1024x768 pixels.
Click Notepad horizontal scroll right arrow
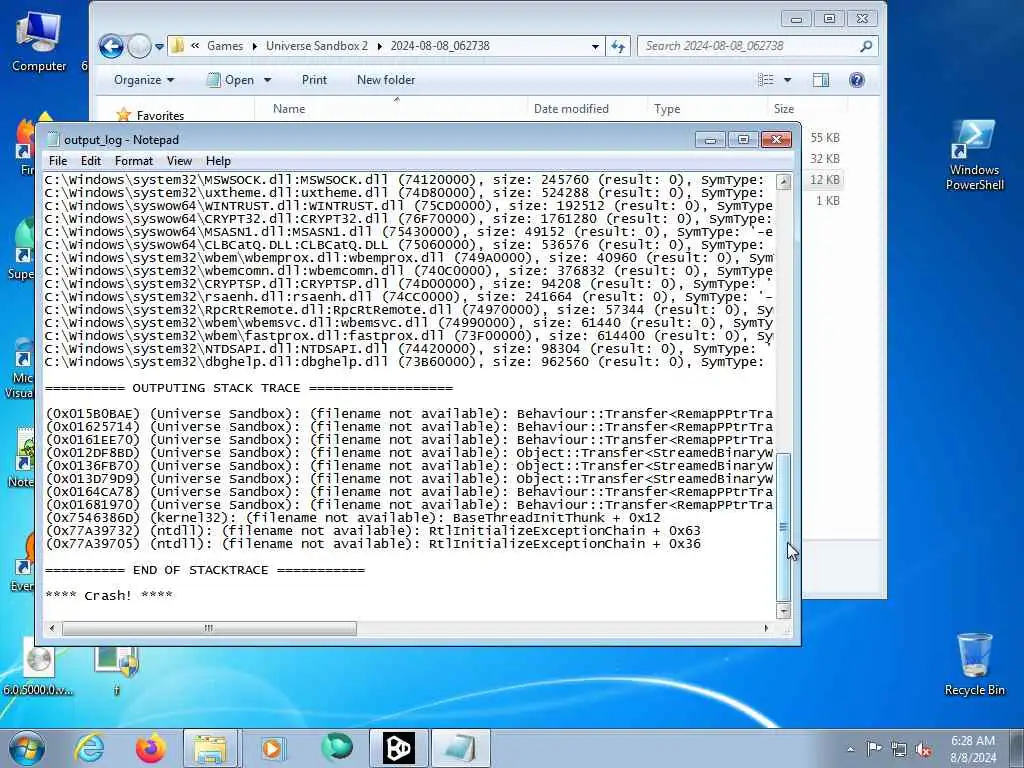[766, 628]
